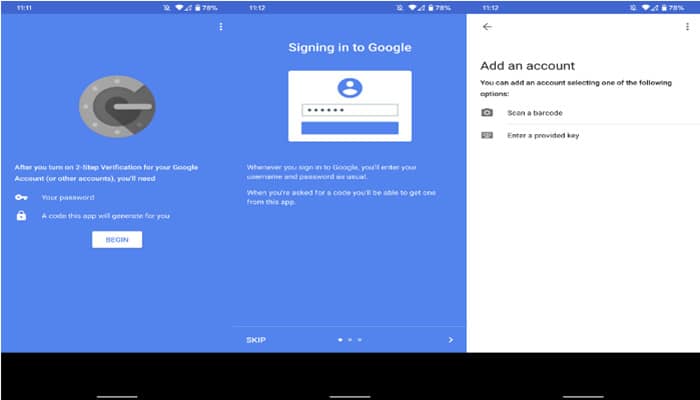Click the Wi-Fi icon in the second screen's status bar
The height and width of the screenshot is (400, 700).
tap(412, 8)
